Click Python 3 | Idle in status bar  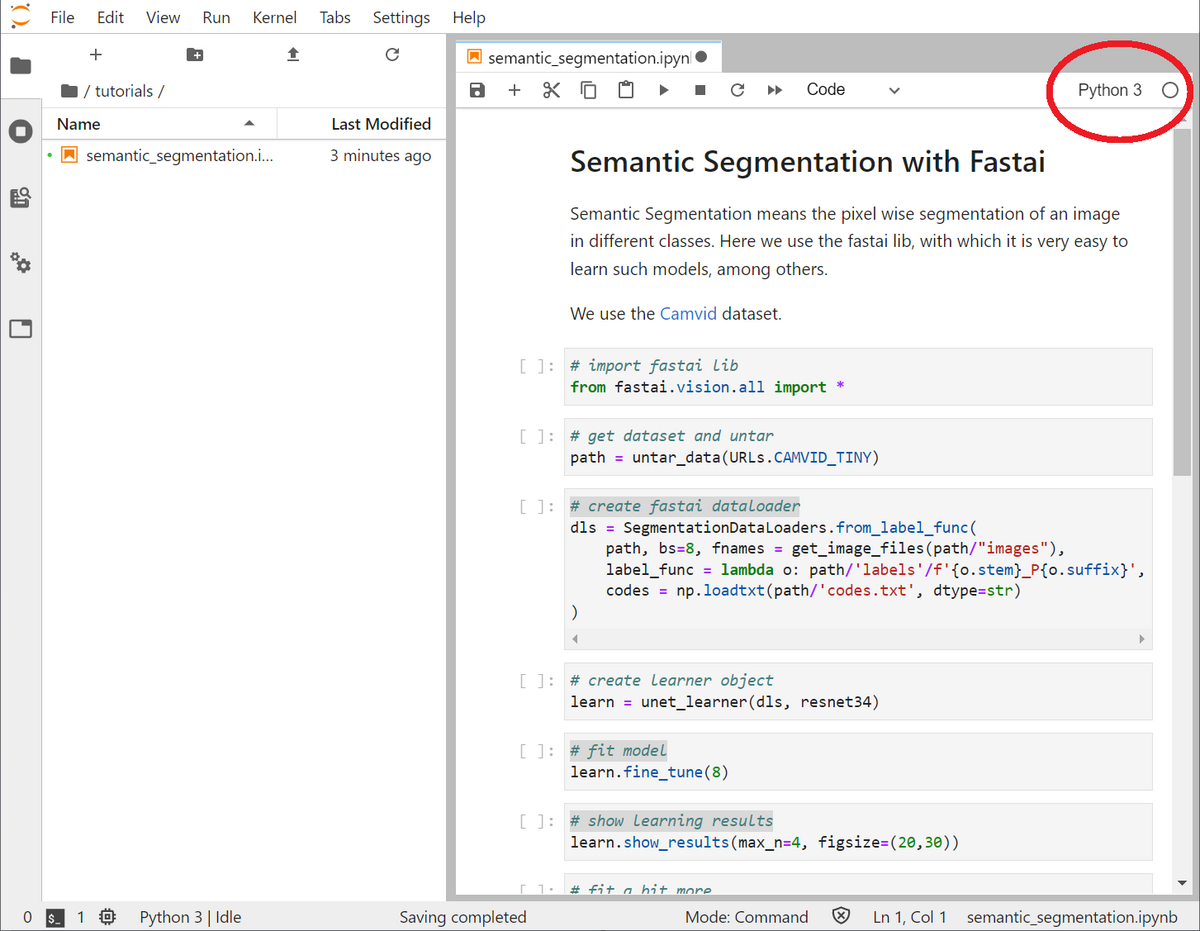[x=190, y=917]
